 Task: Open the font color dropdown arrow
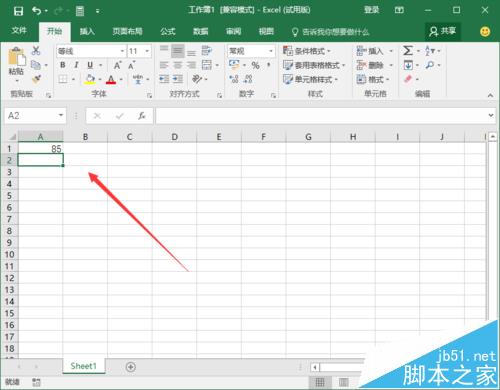121,79
